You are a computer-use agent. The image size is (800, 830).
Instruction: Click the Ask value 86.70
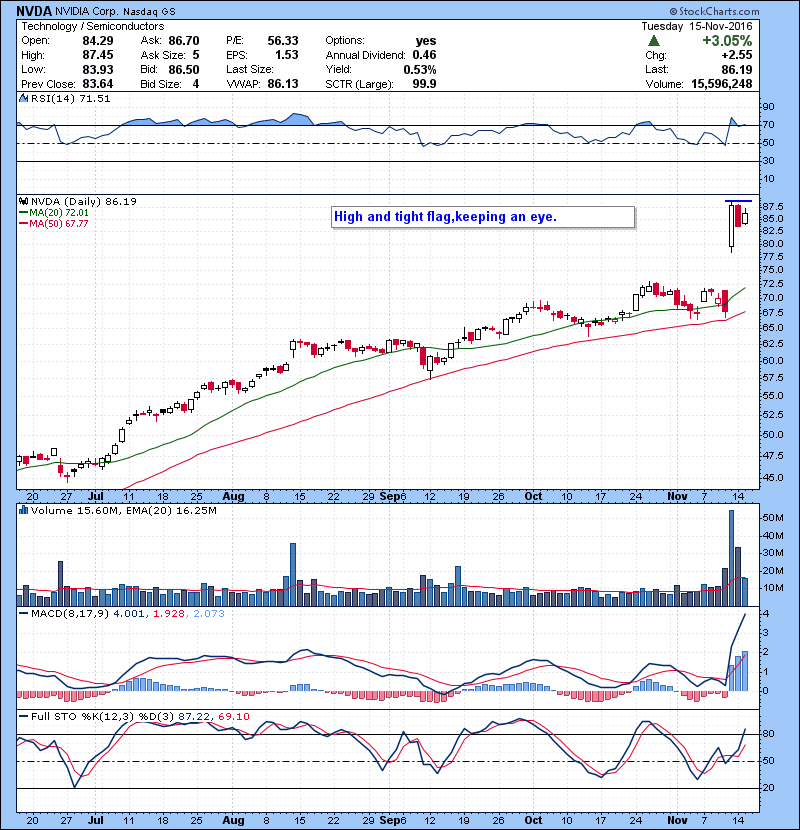184,41
